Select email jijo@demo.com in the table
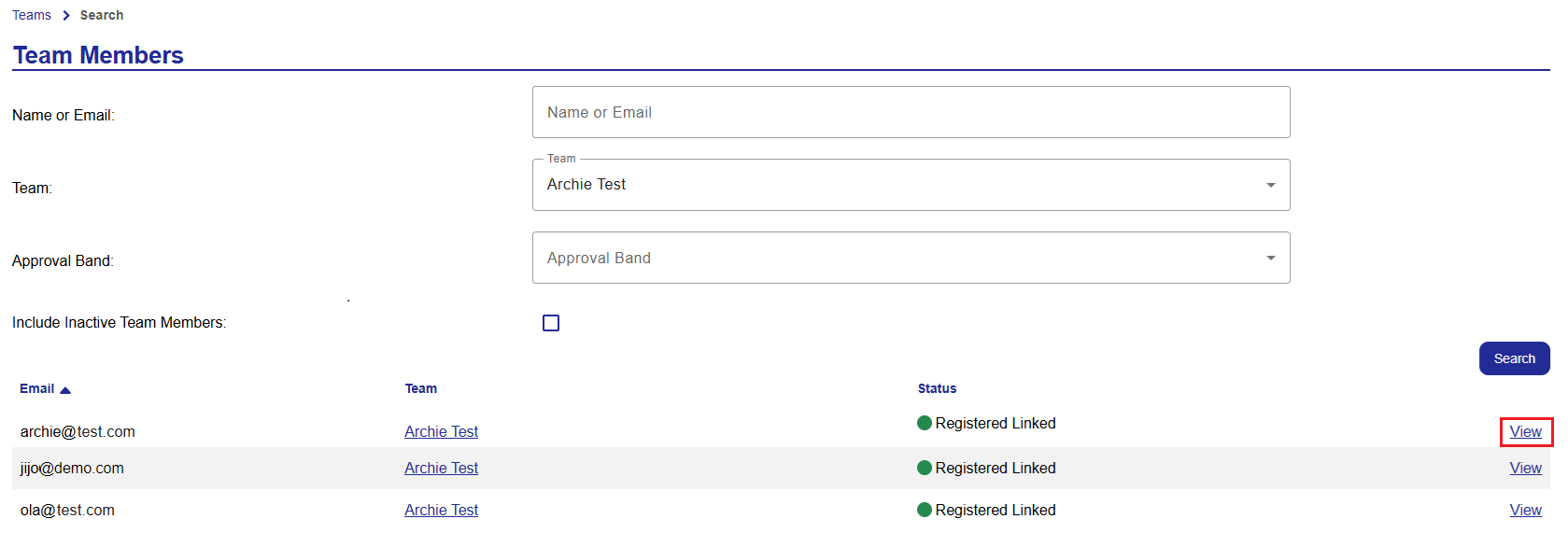The image size is (1568, 533). pos(72,468)
